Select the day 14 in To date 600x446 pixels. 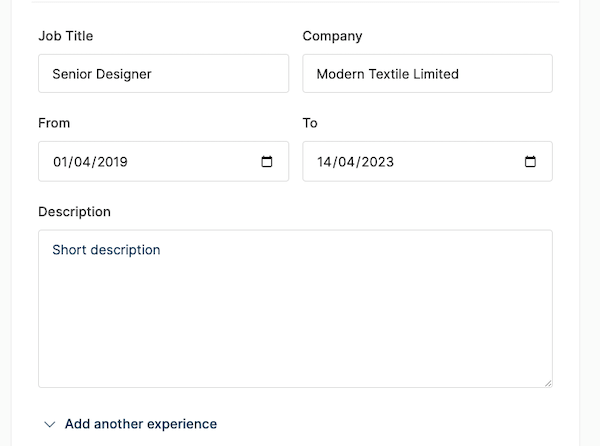pos(324,162)
